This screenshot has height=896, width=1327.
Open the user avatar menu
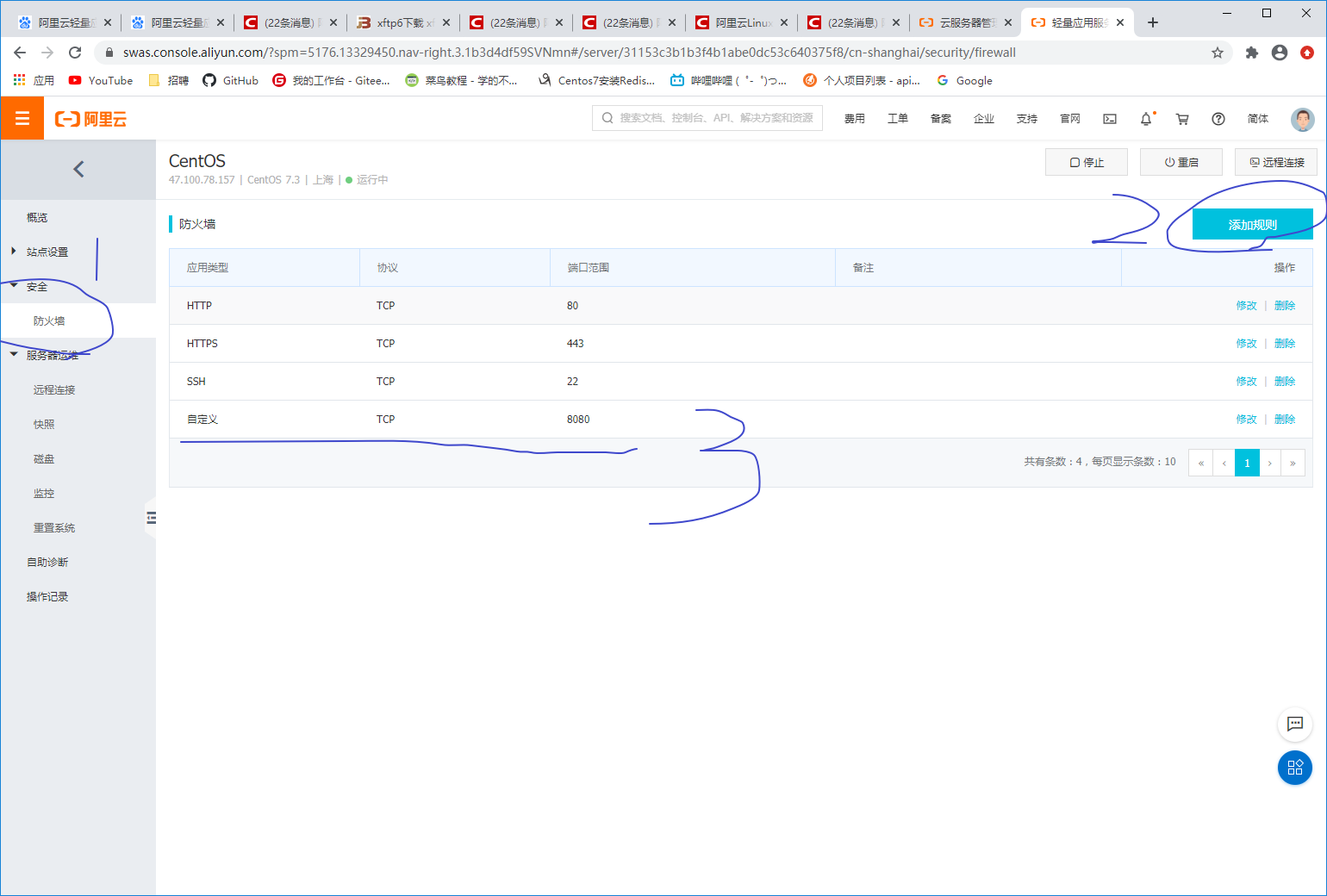pos(1302,119)
